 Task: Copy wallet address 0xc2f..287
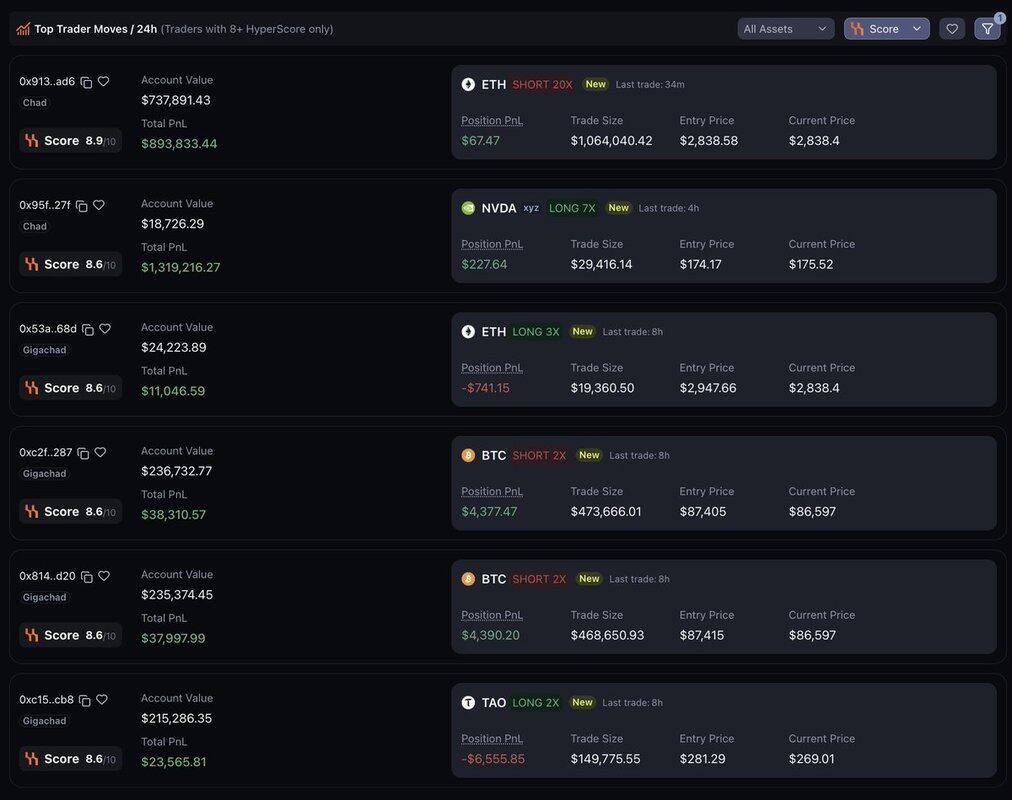click(84, 453)
